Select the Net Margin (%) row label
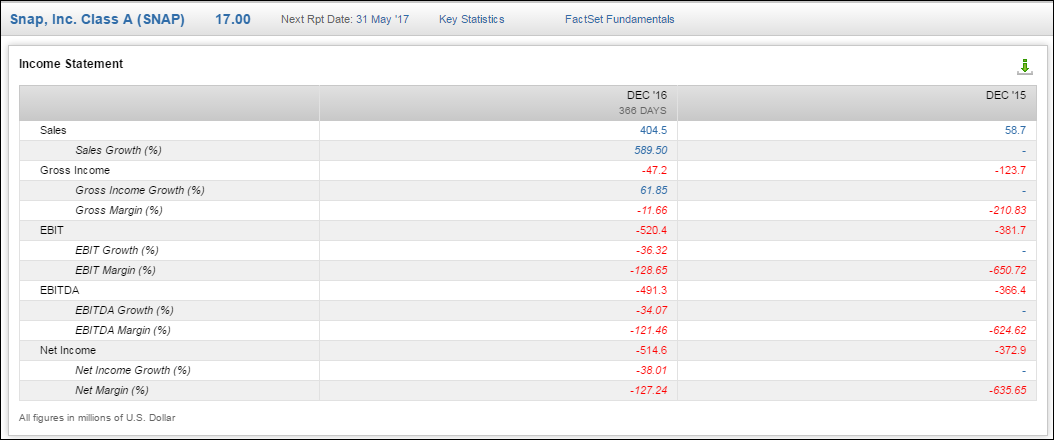The width and height of the screenshot is (1054, 440). click(111, 390)
